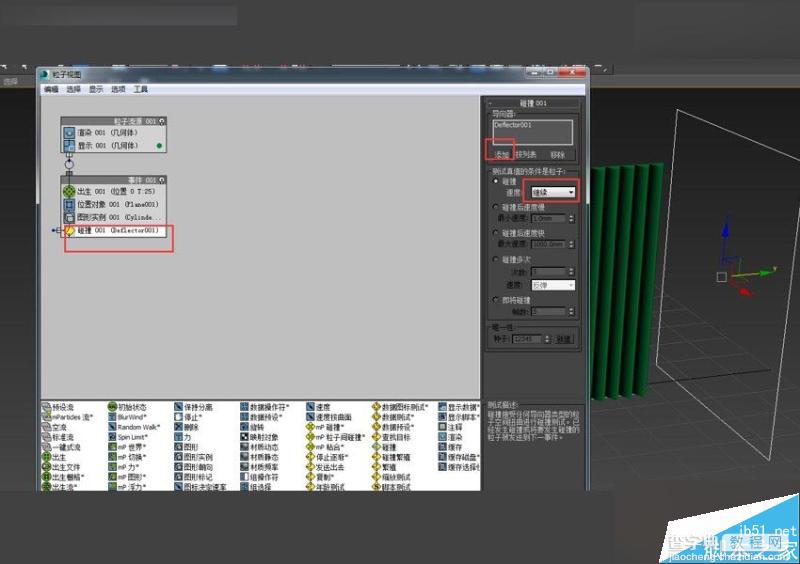The height and width of the screenshot is (564, 800).
Task: Toggle the lightbulb on the 事件 001 header
Action: [162, 180]
